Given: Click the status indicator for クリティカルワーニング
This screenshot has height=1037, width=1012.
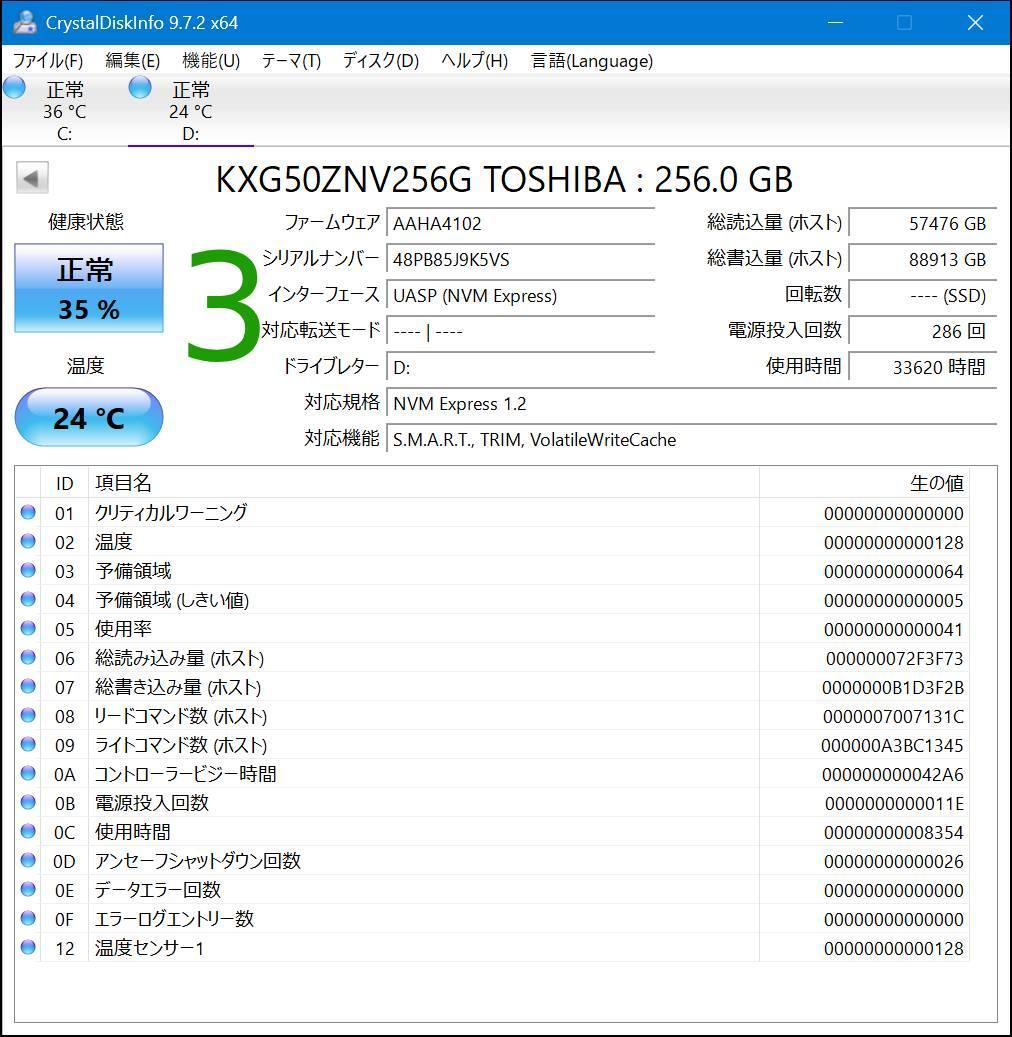Looking at the screenshot, I should 30,513.
